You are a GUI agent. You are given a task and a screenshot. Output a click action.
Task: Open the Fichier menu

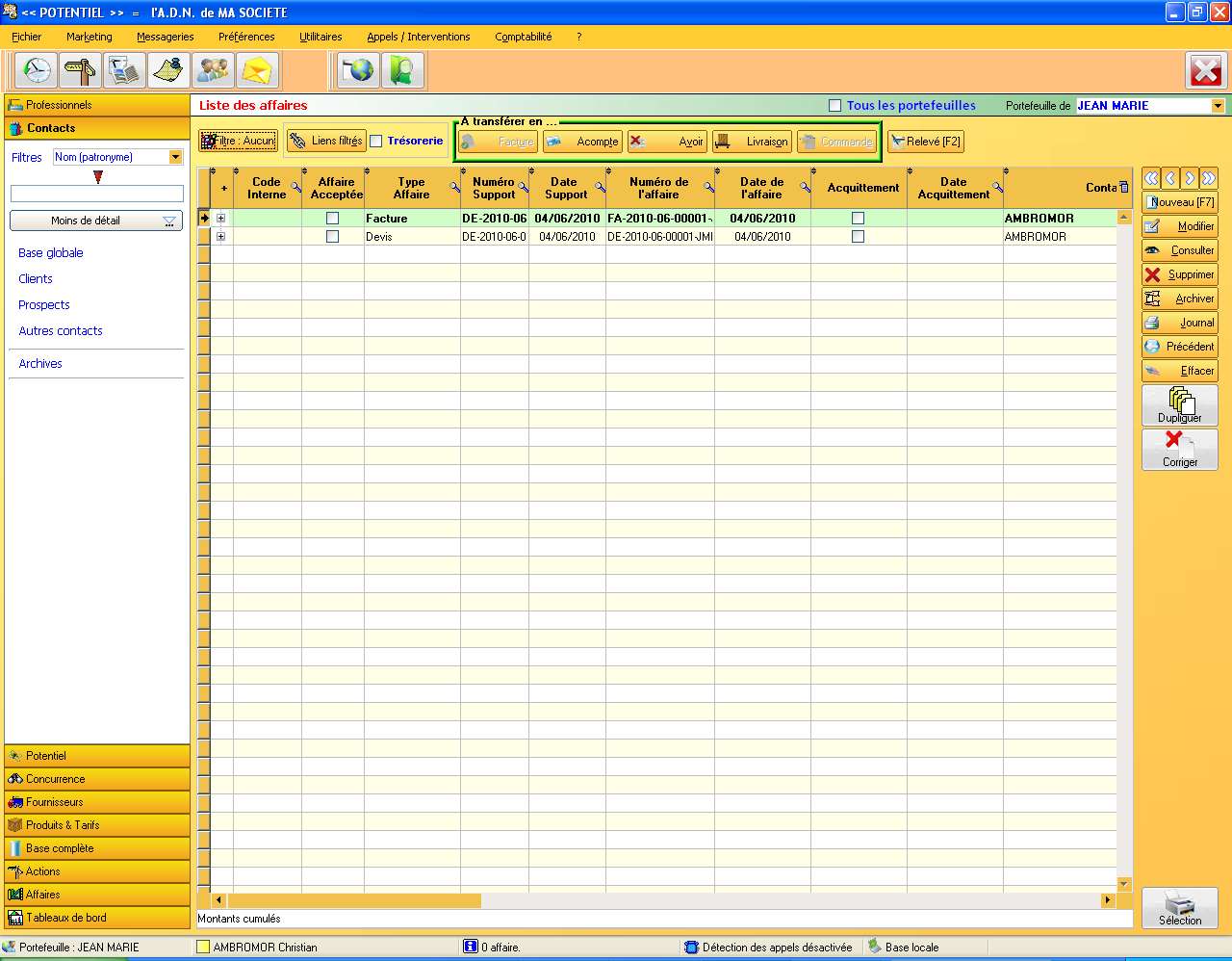click(27, 37)
